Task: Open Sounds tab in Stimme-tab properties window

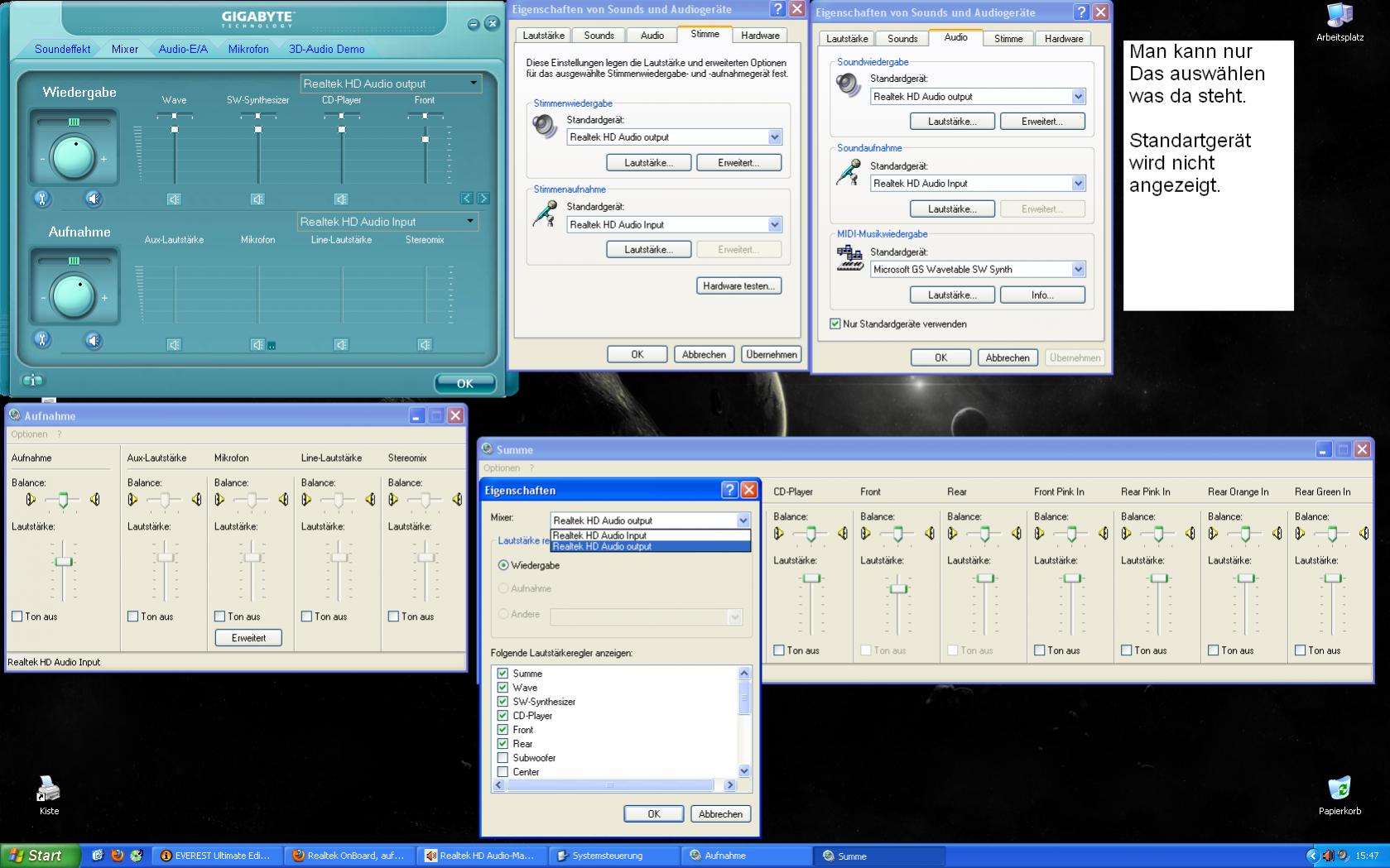Action: coord(599,36)
